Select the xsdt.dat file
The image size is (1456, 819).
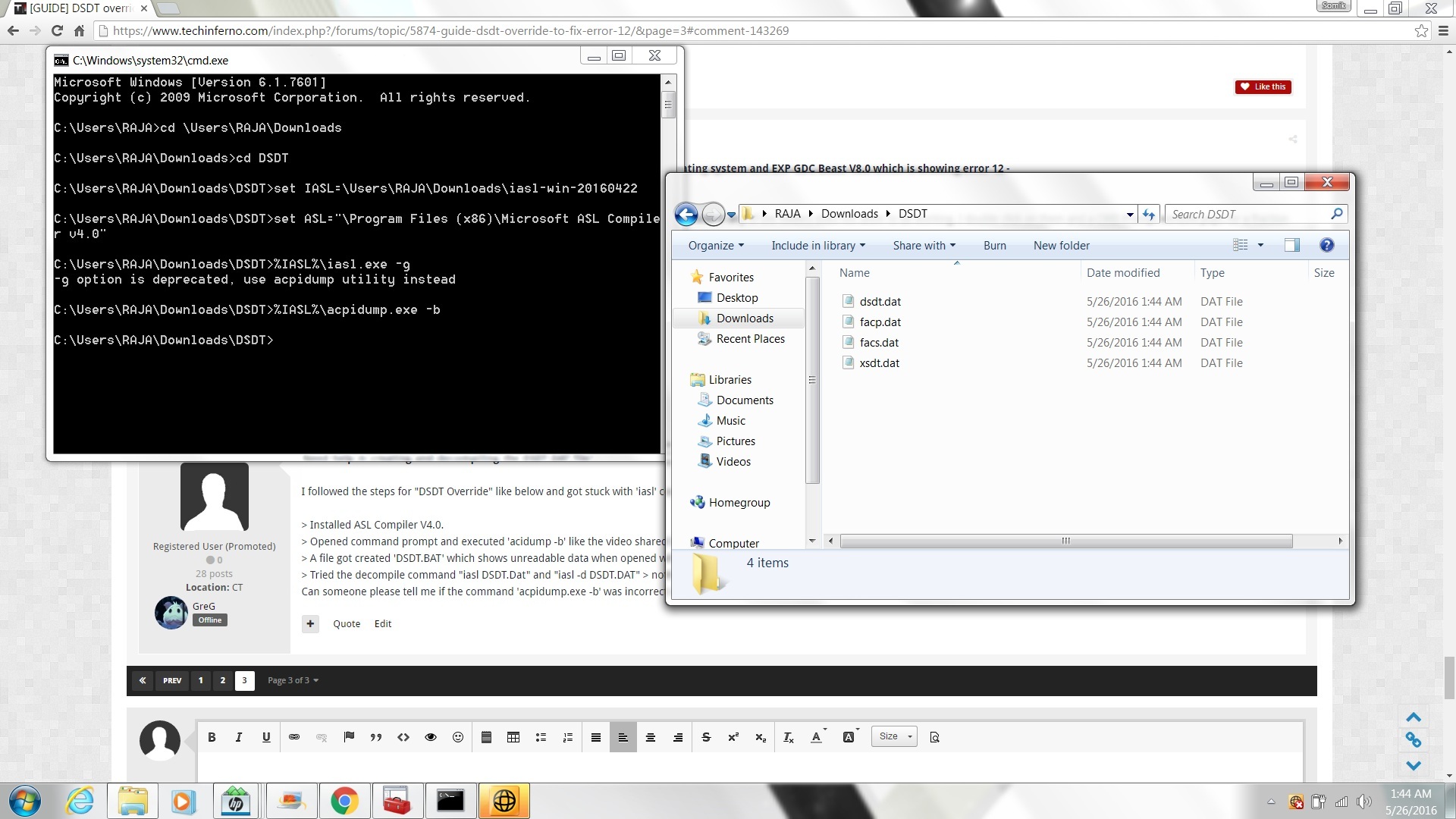coord(880,363)
